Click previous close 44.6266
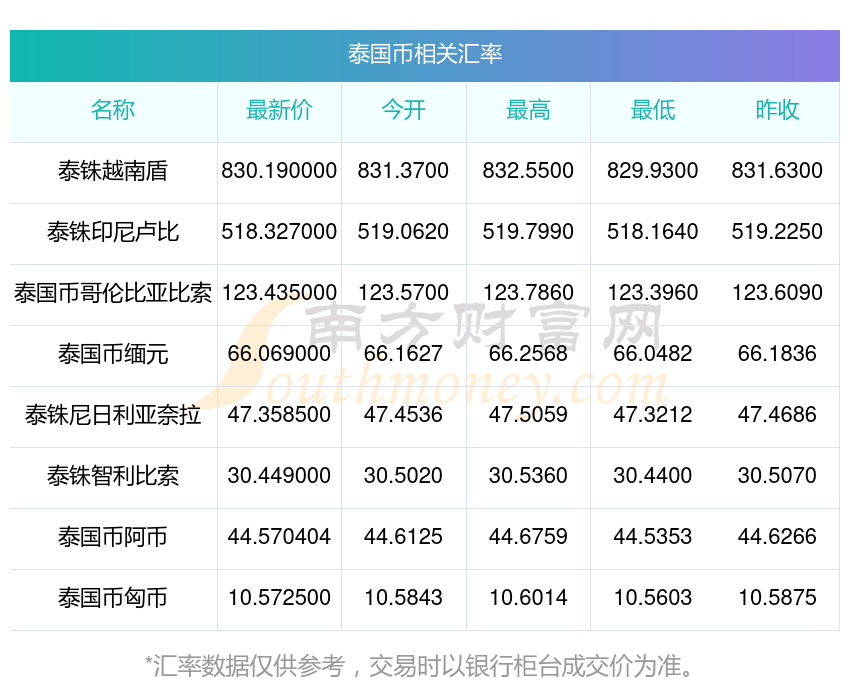 point(777,537)
